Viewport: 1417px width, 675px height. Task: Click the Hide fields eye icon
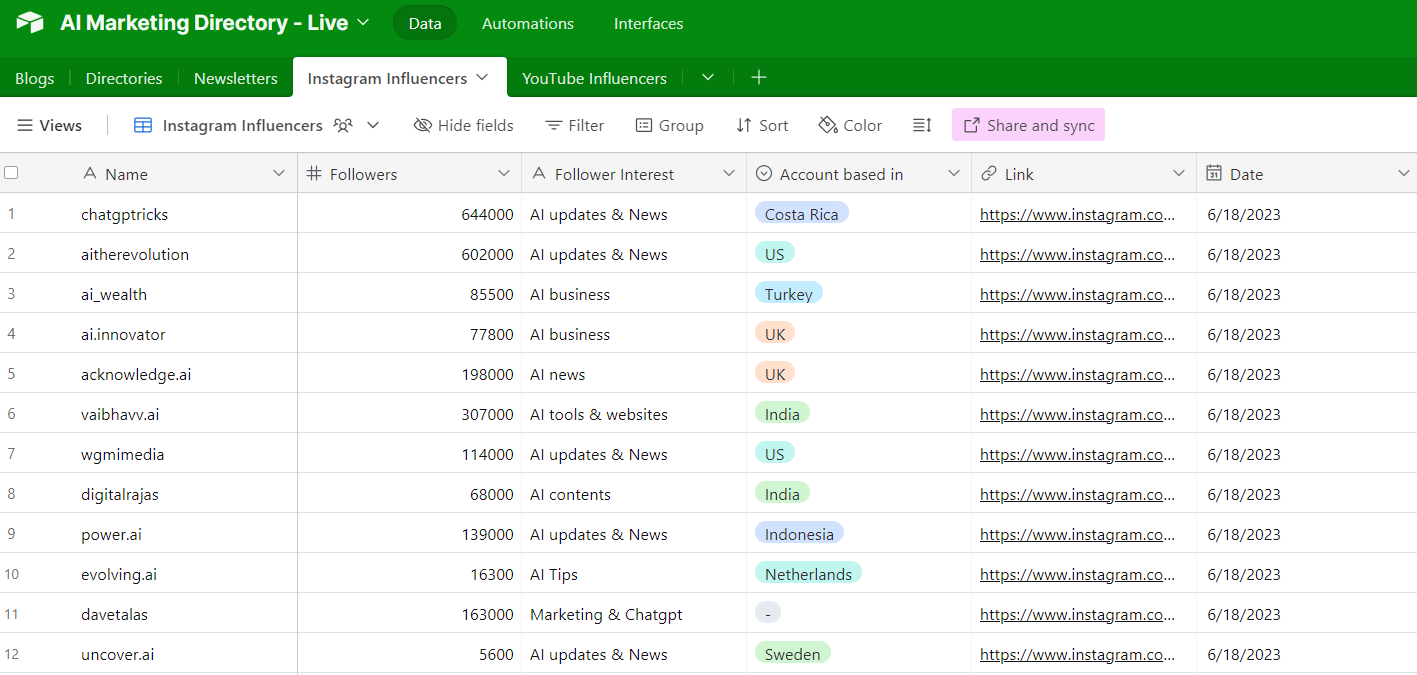423,125
